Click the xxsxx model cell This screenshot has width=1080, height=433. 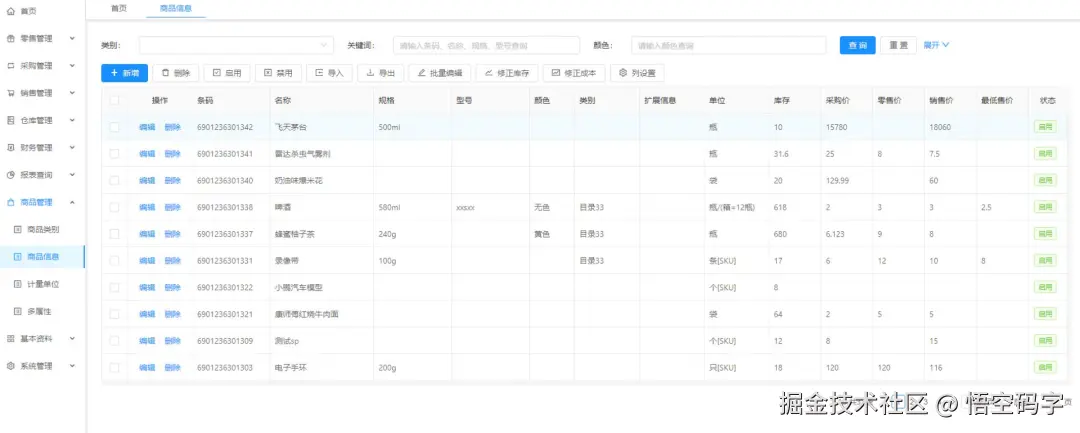pos(466,207)
